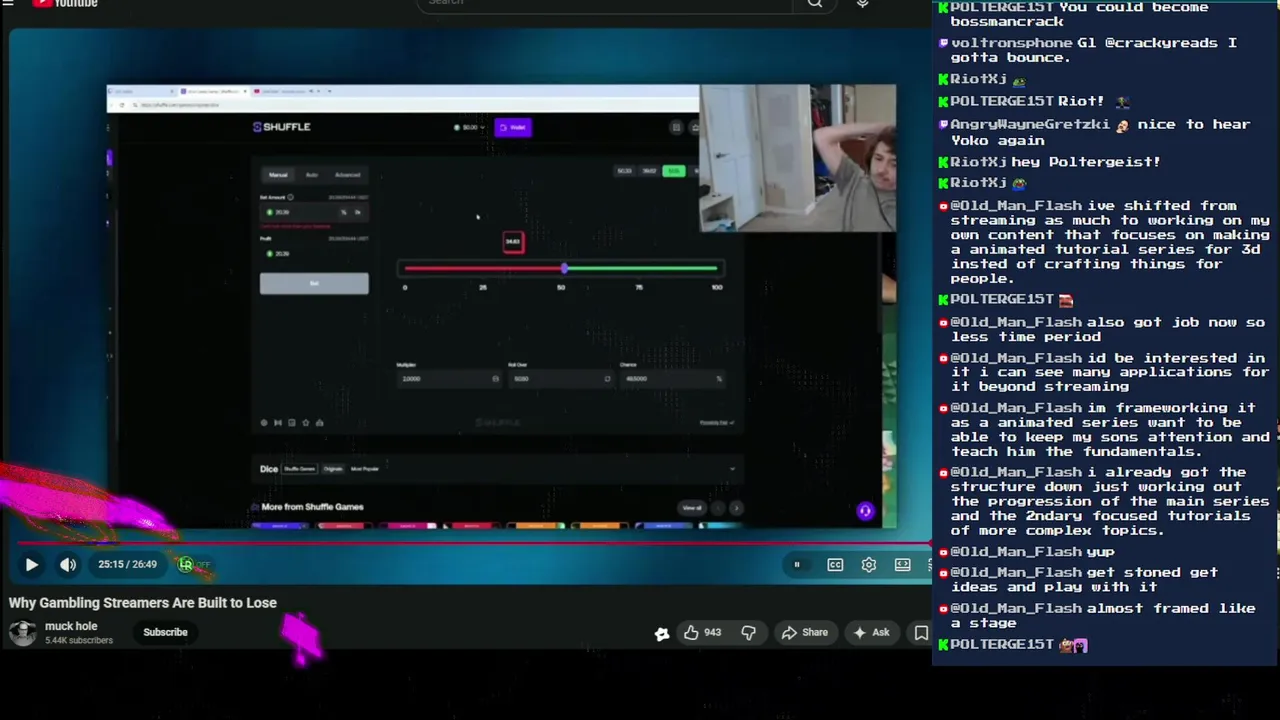Share the video
1280x720 pixels.
click(x=805, y=632)
